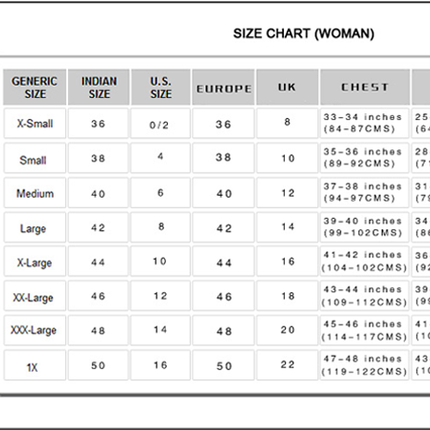Click the U.S. SIZE header cell
Viewport: 430px width, 430px height.
(x=161, y=87)
